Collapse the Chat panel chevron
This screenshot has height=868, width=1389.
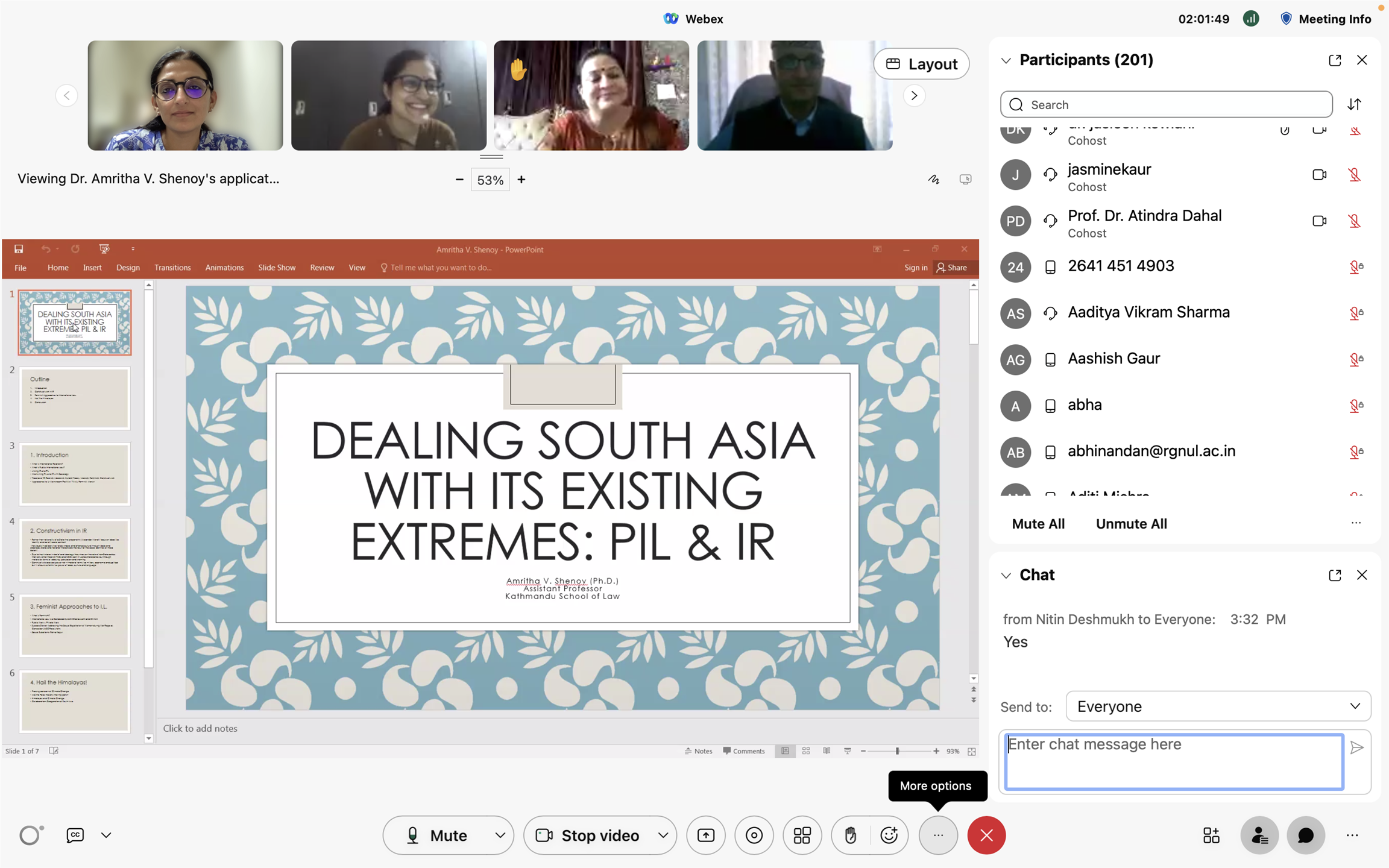pos(1006,575)
